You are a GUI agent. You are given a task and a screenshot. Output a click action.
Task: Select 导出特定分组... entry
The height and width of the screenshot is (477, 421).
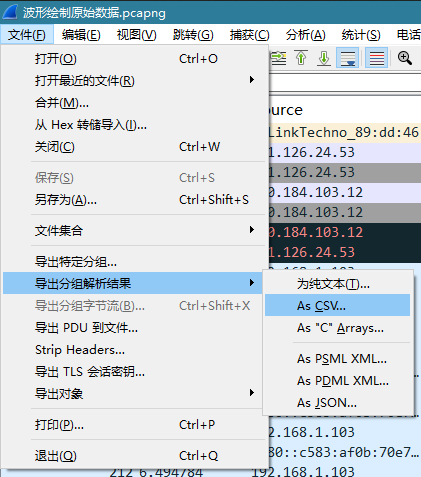[134, 261]
